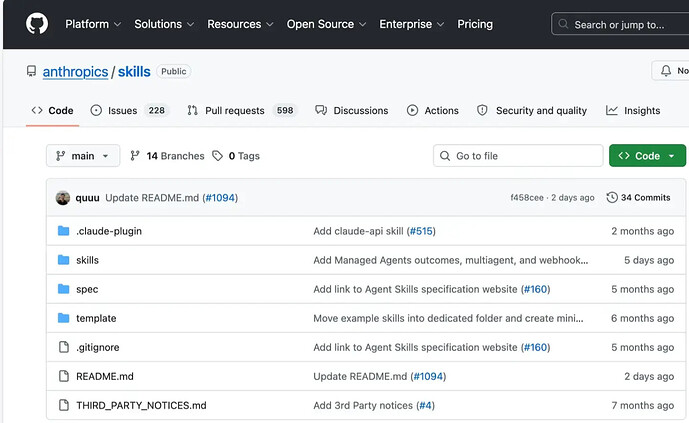Click the THIRD_PARTY_NOTICES.md file icon
The height and width of the screenshot is (423, 689).
64,405
